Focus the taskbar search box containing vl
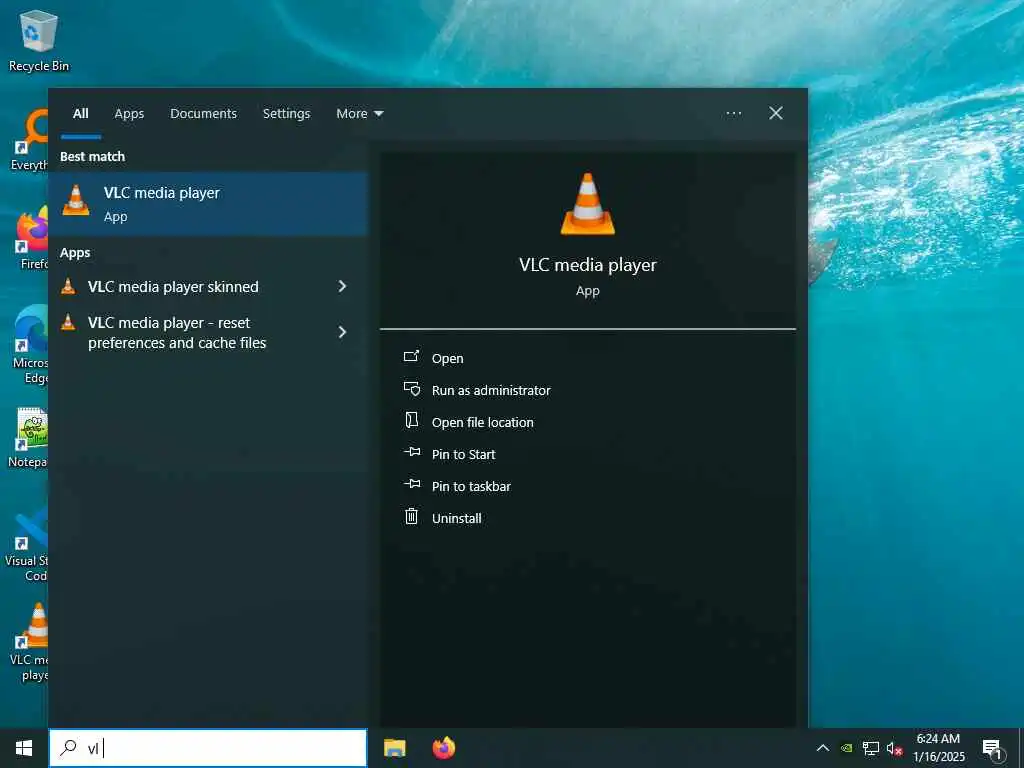1024x768 pixels. pos(208,748)
